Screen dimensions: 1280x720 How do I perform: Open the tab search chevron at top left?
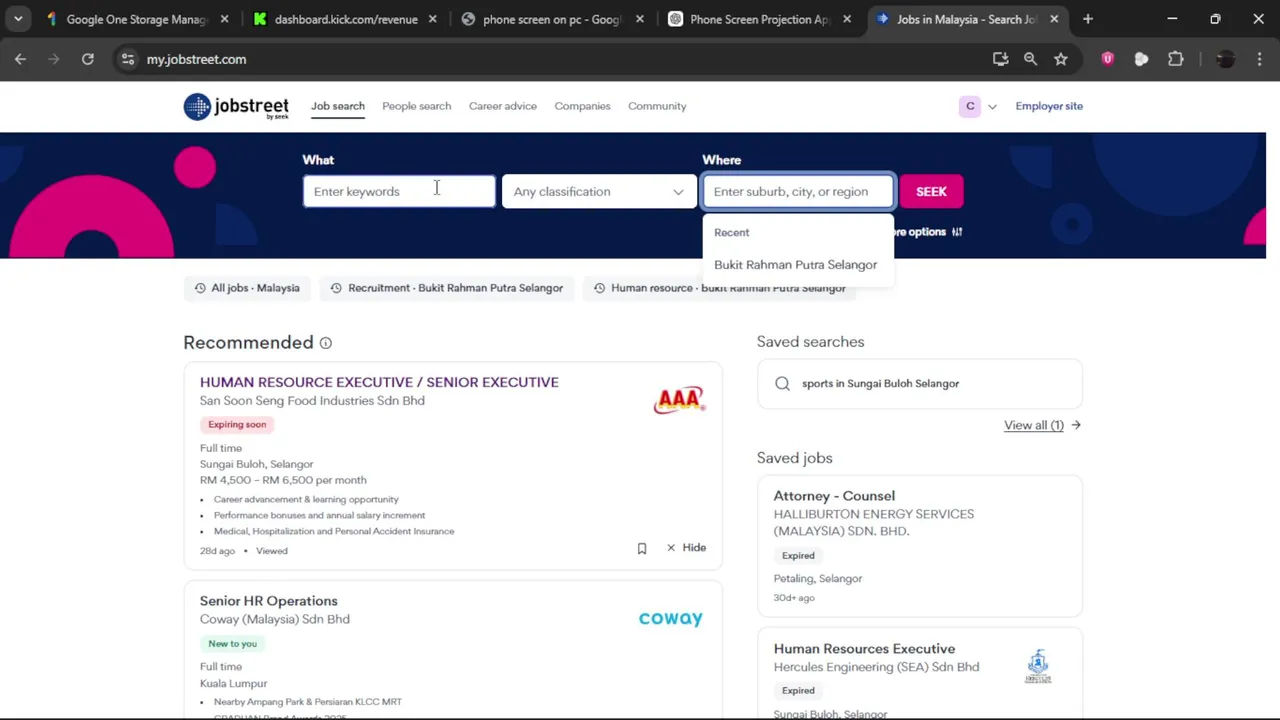pos(18,19)
